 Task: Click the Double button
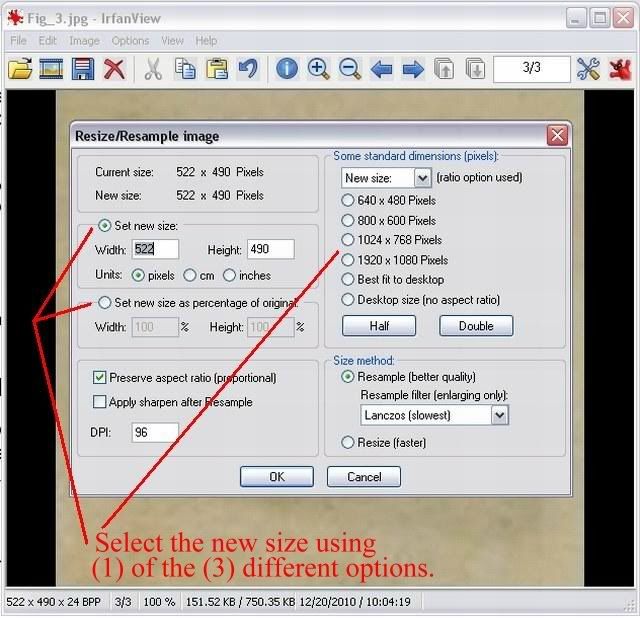click(476, 326)
